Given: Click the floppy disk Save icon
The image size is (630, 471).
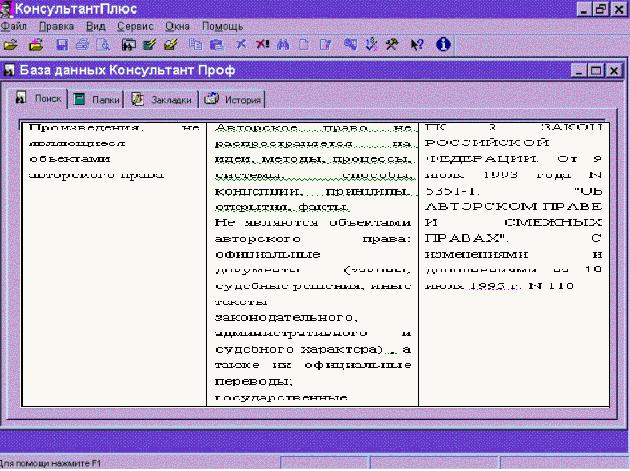Looking at the screenshot, I should tap(62, 45).
